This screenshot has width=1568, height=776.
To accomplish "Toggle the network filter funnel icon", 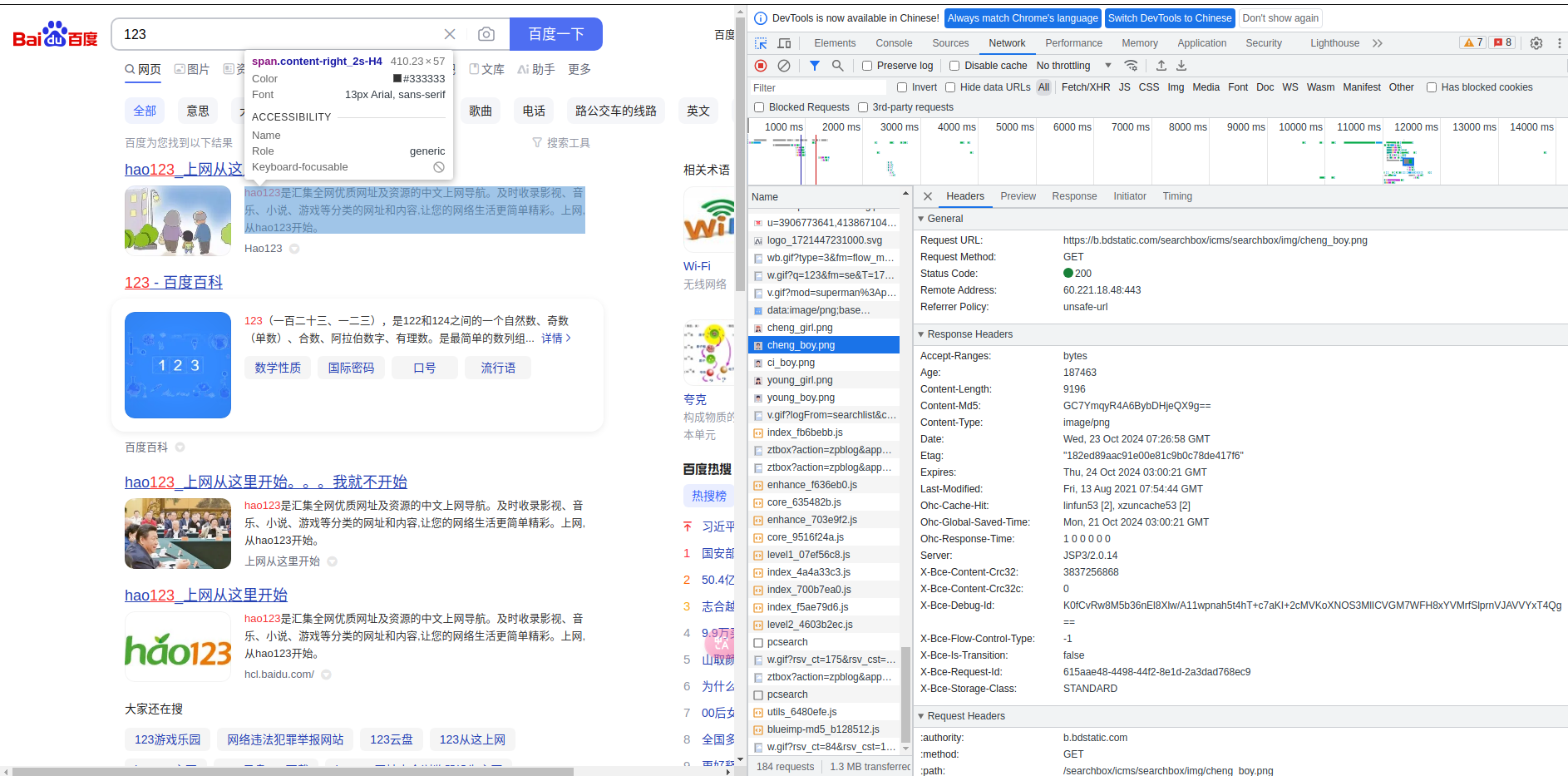I will click(815, 66).
